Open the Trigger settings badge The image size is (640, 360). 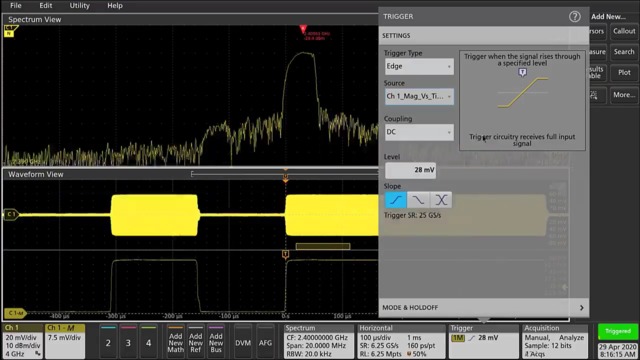(x=483, y=341)
